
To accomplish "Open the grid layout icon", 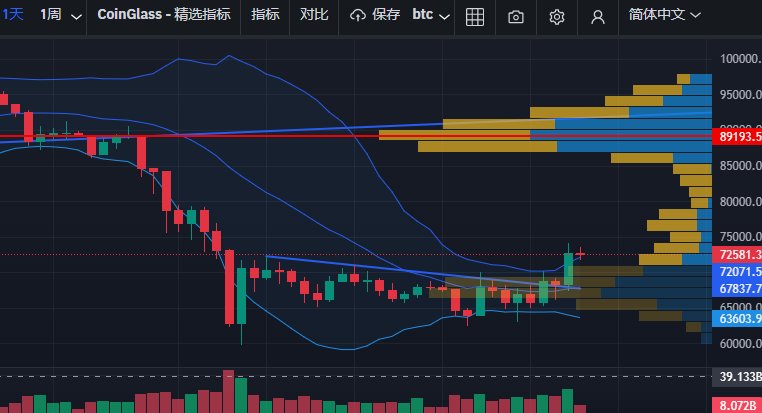I will (475, 17).
